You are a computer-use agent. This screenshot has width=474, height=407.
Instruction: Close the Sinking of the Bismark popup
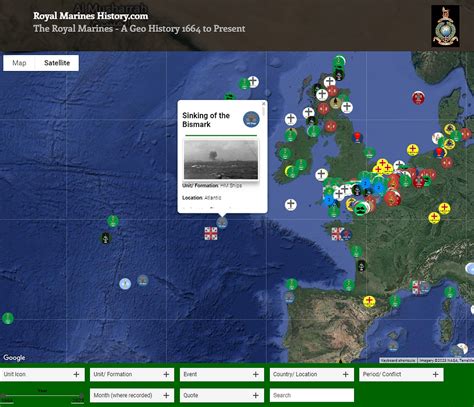[x=263, y=103]
